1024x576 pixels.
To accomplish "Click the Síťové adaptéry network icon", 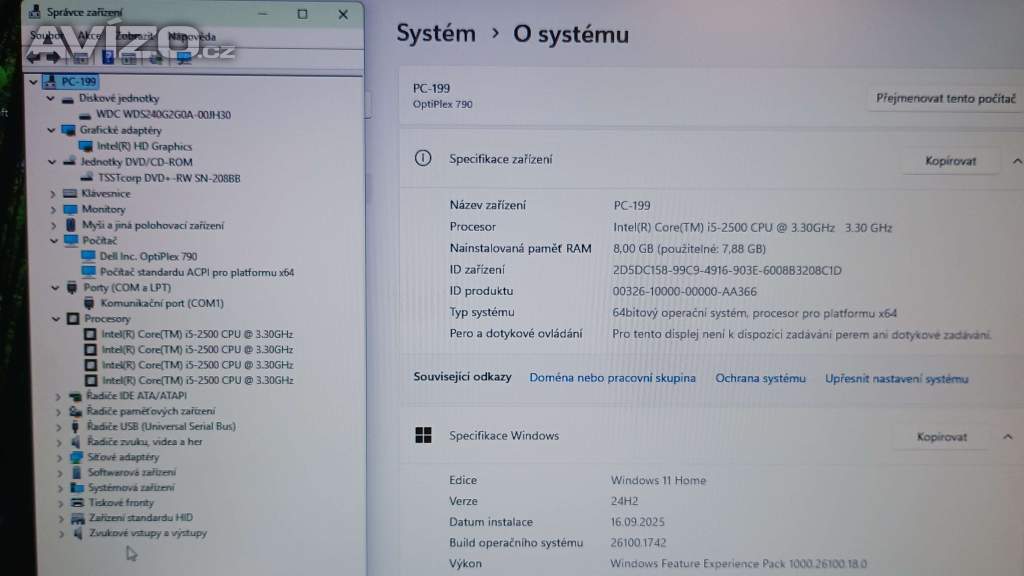I will (76, 457).
